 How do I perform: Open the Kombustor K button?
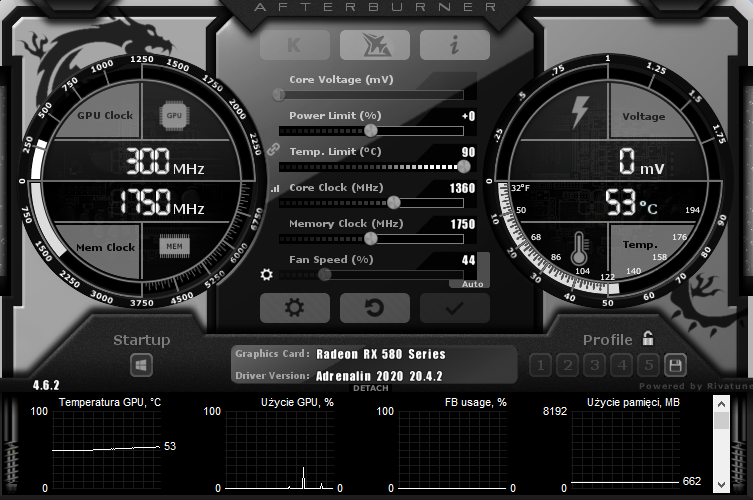pyautogui.click(x=295, y=45)
